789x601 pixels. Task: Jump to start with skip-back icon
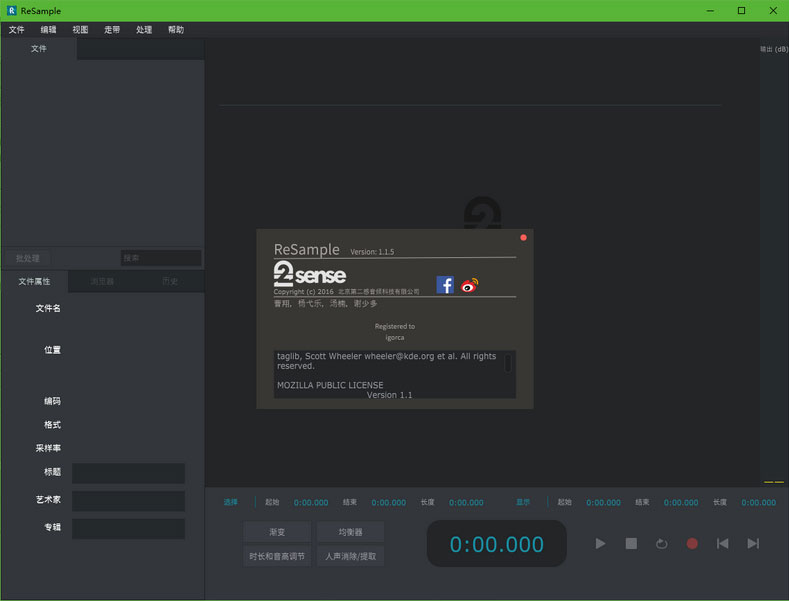pyautogui.click(x=723, y=544)
